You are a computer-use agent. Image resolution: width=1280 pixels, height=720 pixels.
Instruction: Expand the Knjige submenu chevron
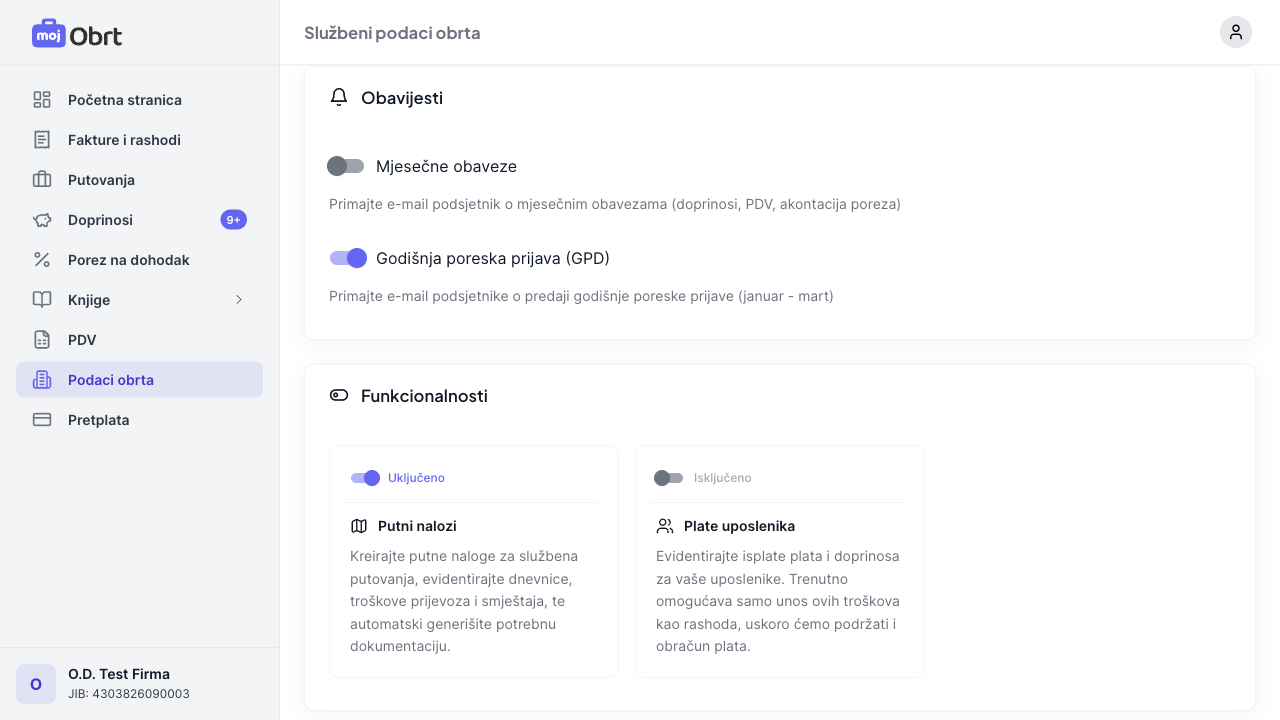[239, 300]
